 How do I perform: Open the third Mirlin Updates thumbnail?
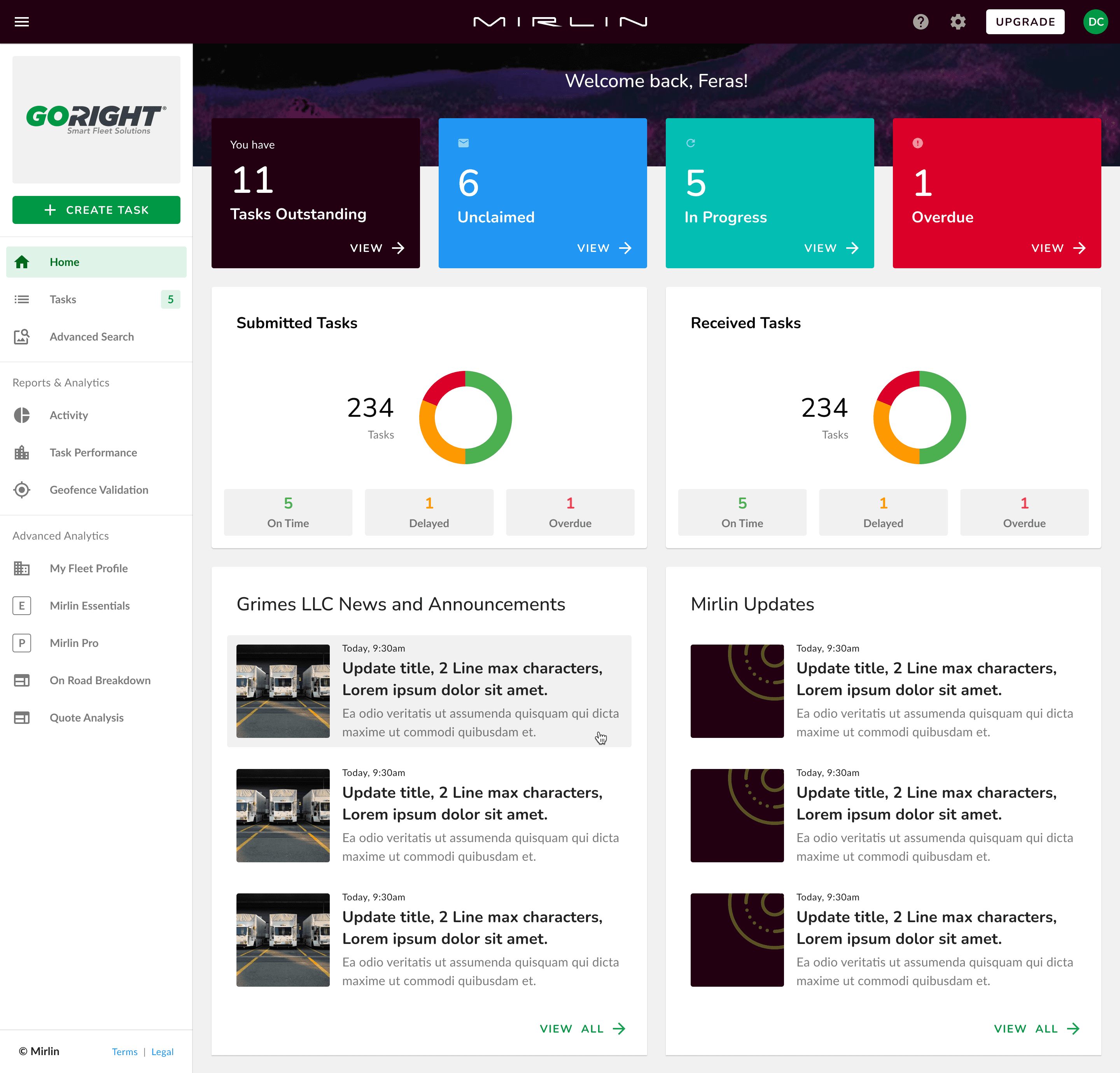[x=737, y=940]
